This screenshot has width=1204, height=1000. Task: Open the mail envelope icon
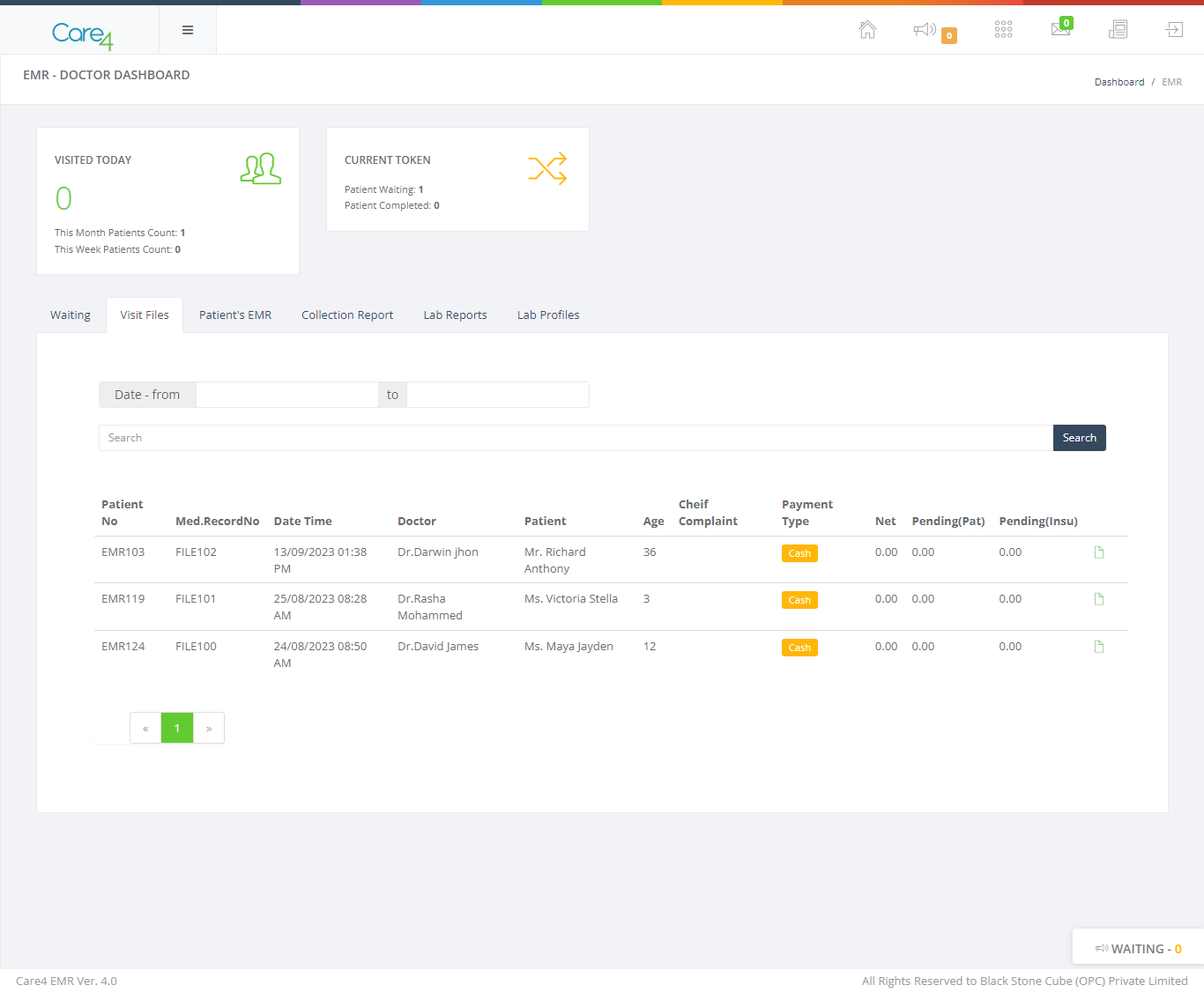point(1060,30)
